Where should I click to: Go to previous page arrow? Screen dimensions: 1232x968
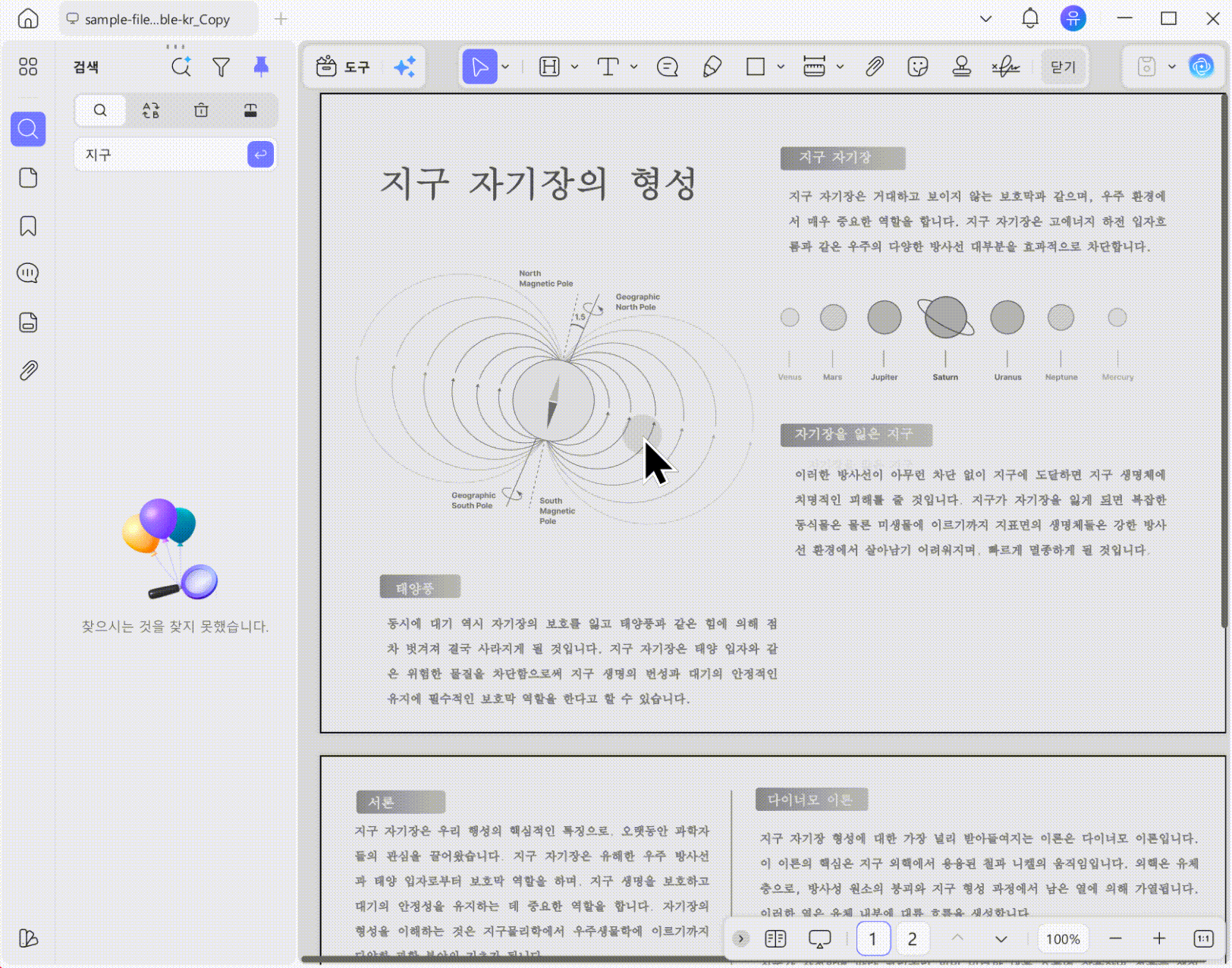957,938
